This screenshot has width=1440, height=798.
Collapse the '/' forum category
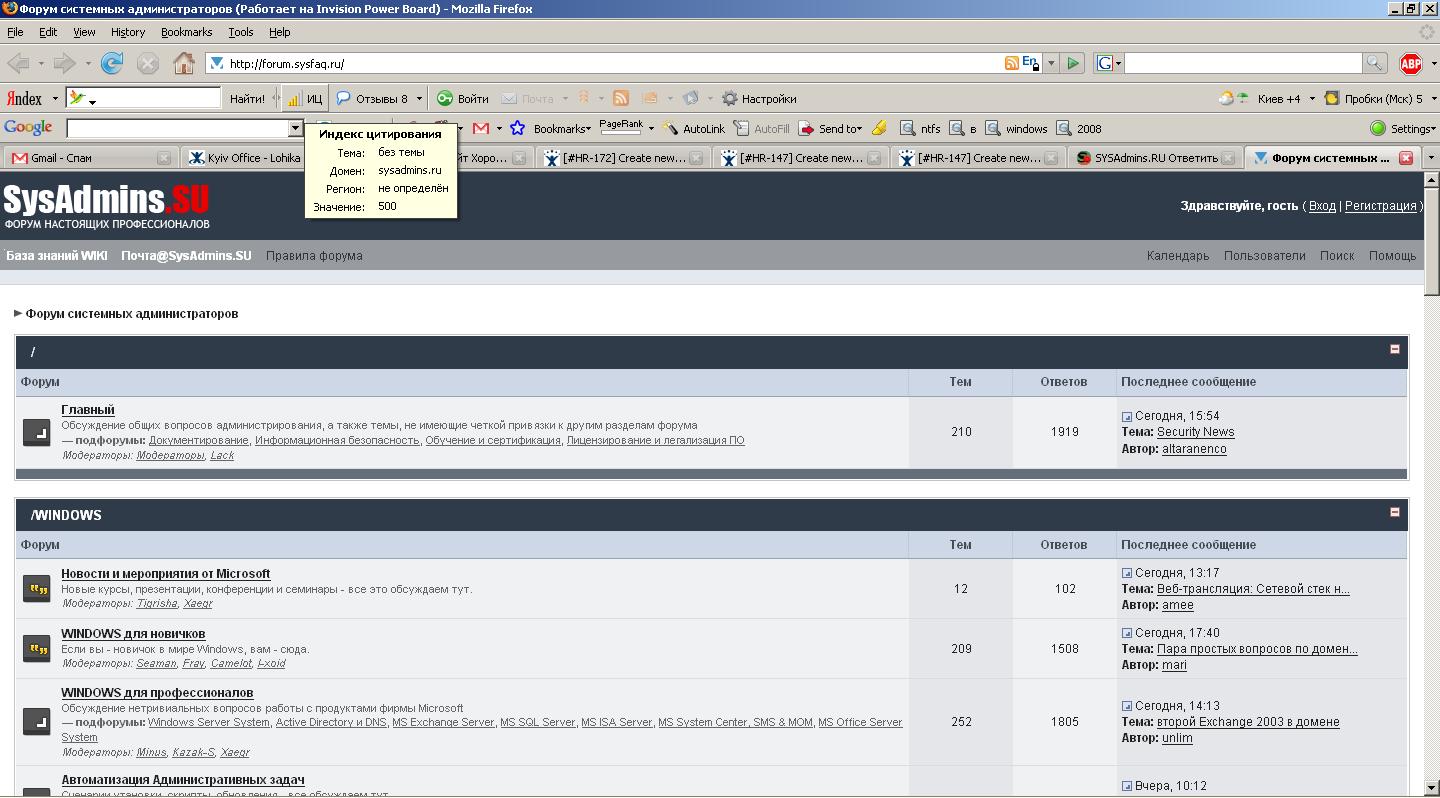click(1394, 349)
